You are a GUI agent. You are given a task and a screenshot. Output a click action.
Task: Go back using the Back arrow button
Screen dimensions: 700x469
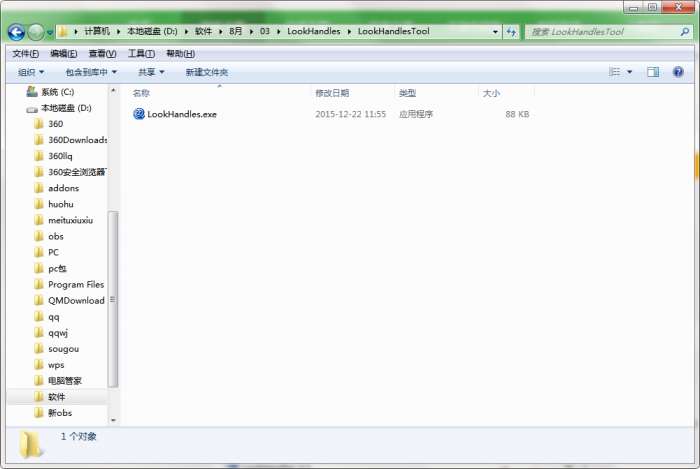(x=16, y=32)
